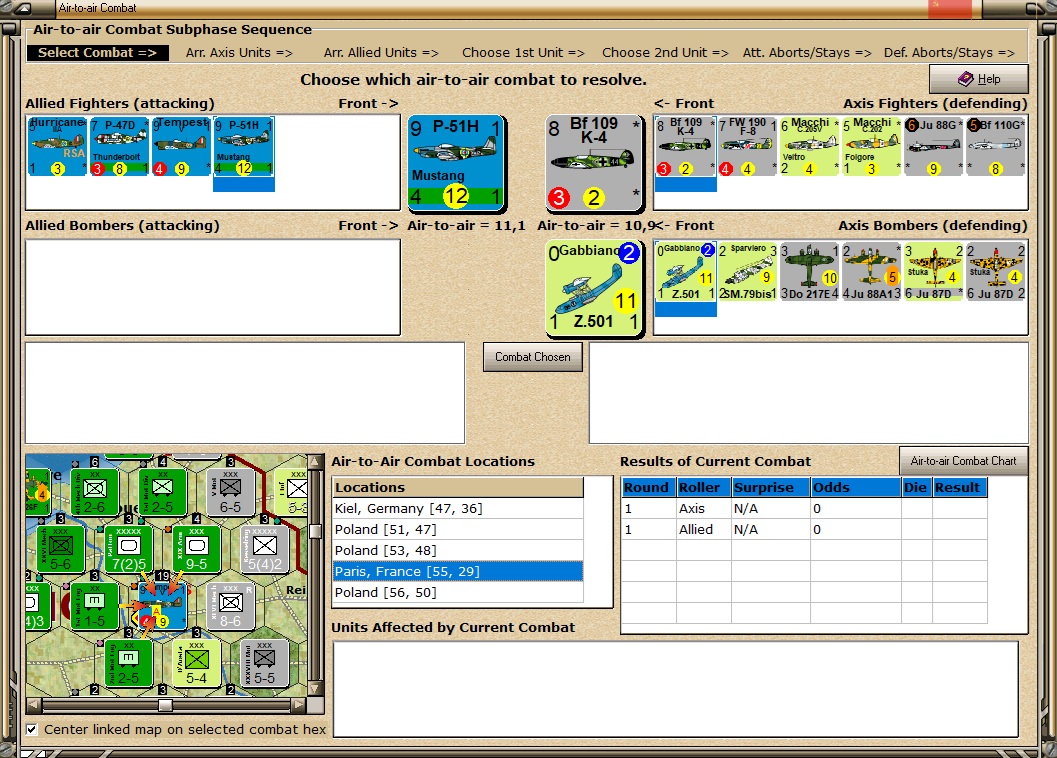Select the Hurricane RSA fighter counter
The width and height of the screenshot is (1057, 758).
[57, 146]
